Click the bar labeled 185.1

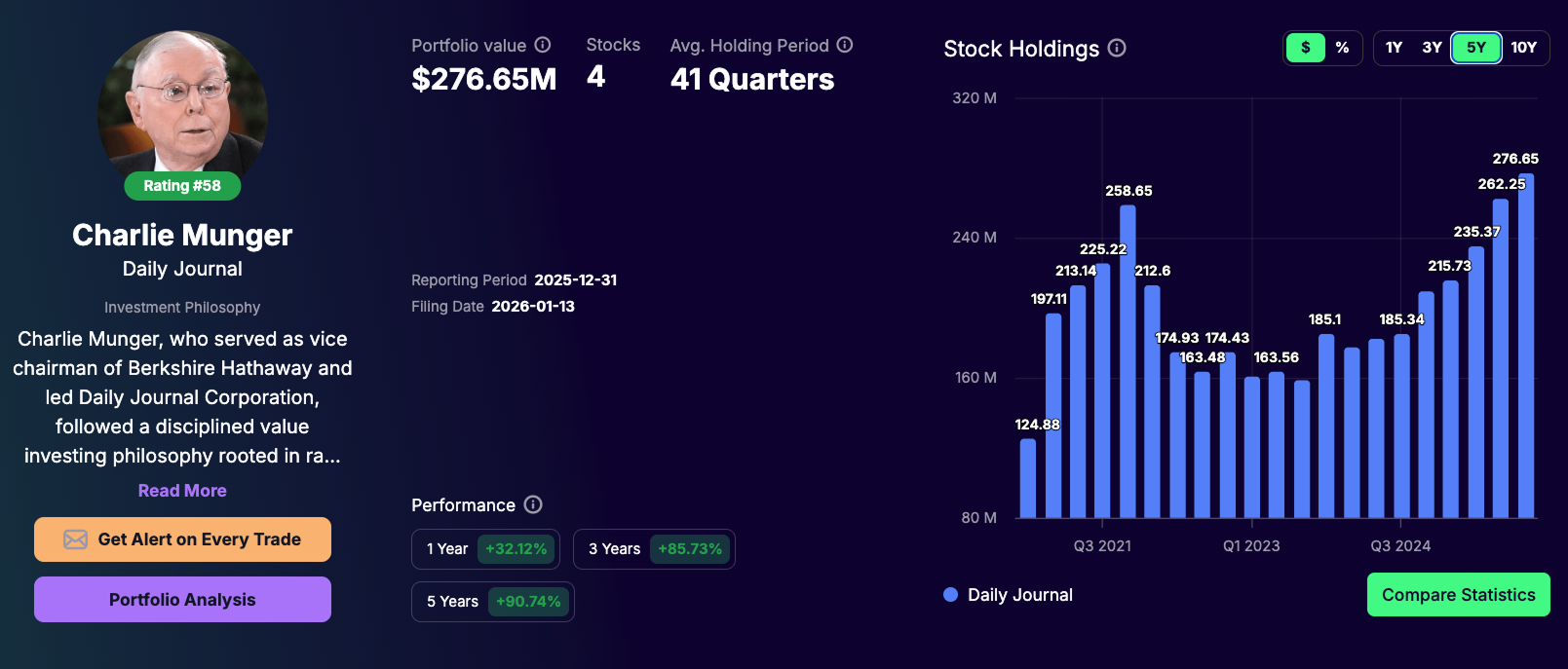[x=1326, y=426]
